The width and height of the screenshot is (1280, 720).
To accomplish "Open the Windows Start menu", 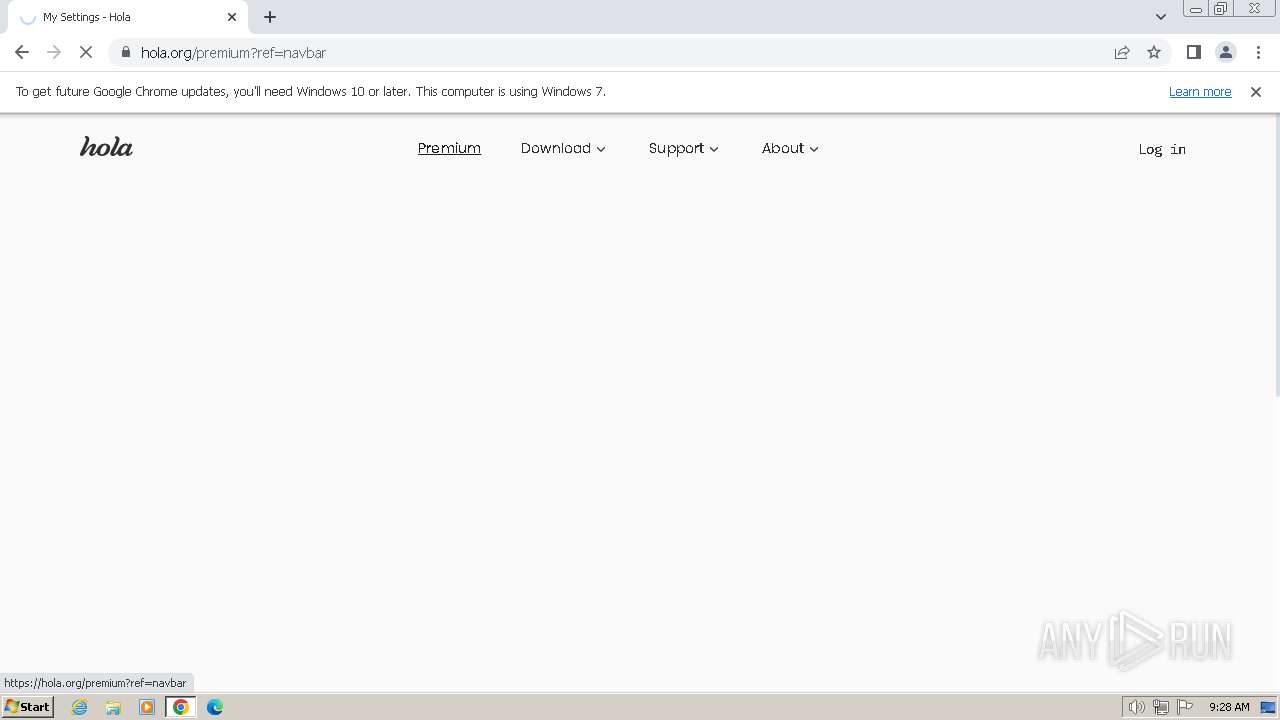I will click(27, 707).
